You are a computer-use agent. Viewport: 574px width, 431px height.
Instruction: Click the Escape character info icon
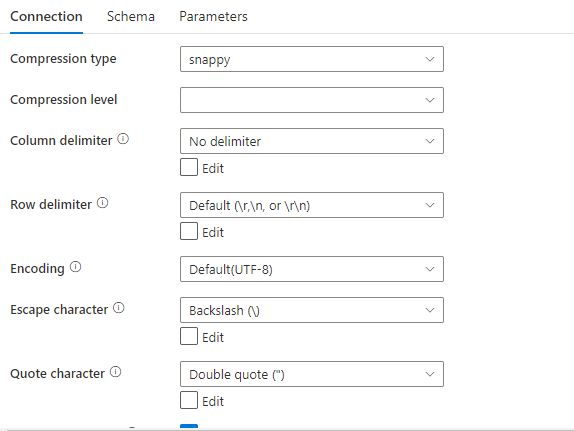119,308
